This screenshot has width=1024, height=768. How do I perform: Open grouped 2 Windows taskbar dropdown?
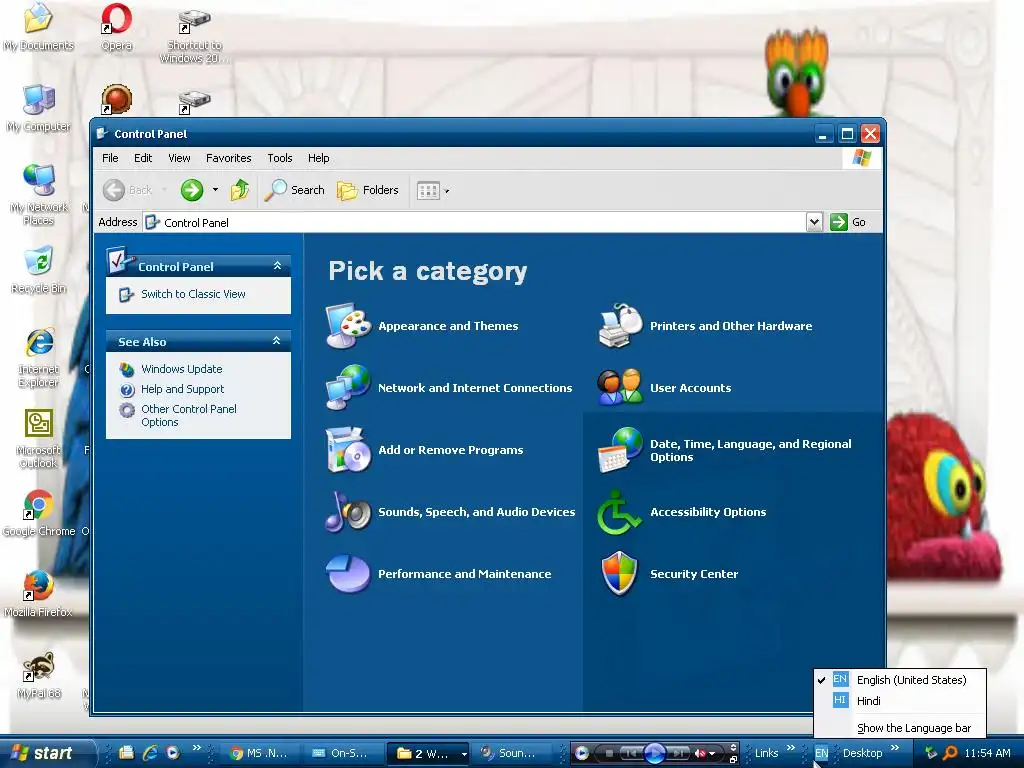(x=464, y=754)
